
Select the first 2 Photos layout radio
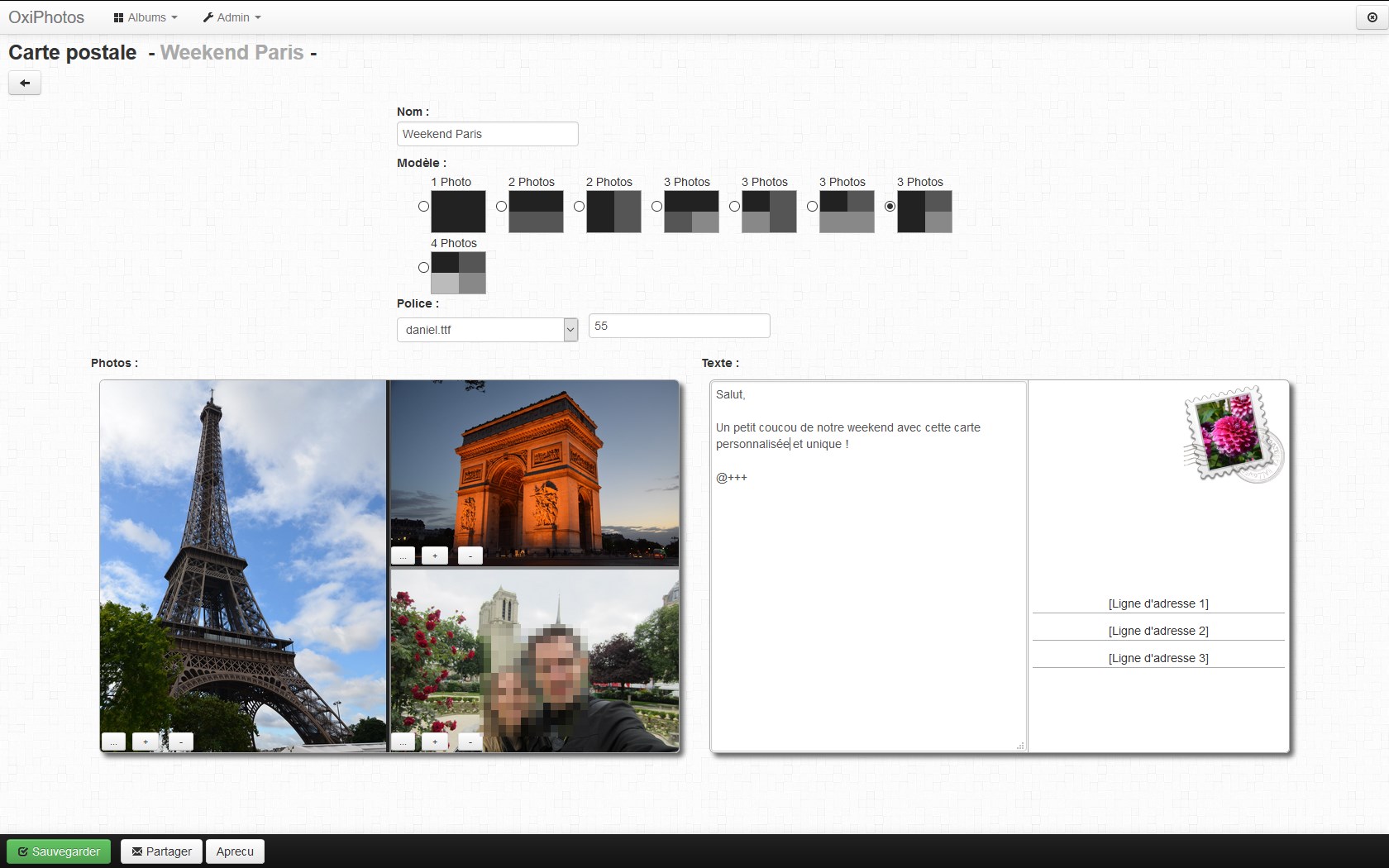(x=501, y=206)
